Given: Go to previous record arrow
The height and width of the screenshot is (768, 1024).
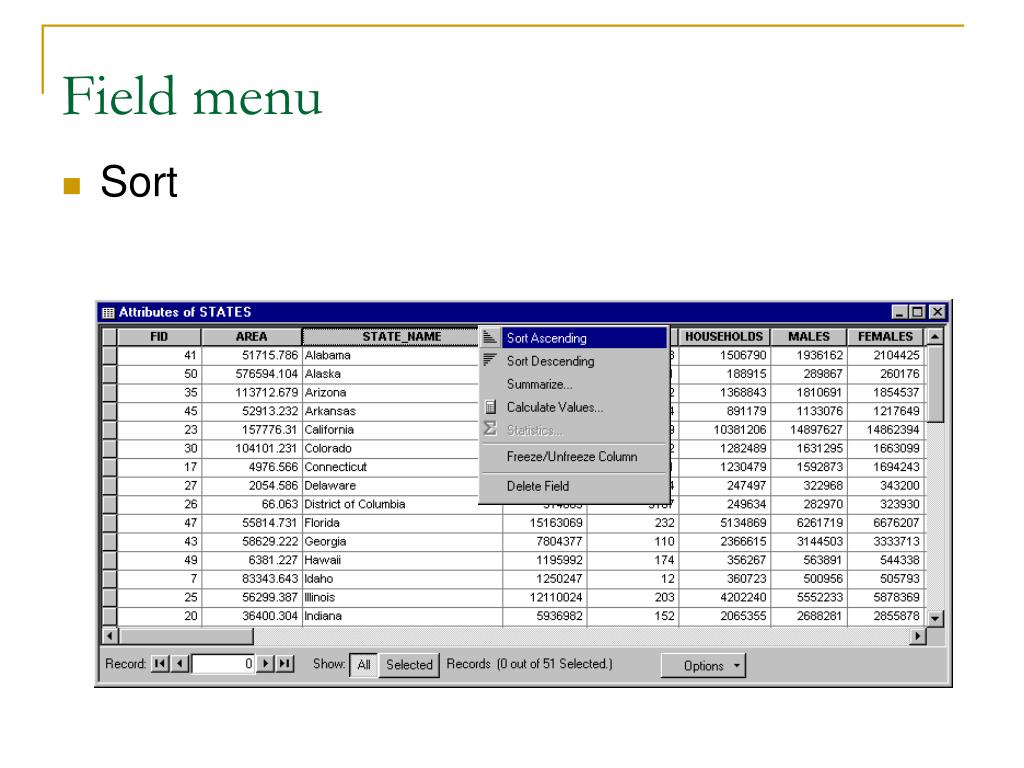Looking at the screenshot, I should coord(180,664).
